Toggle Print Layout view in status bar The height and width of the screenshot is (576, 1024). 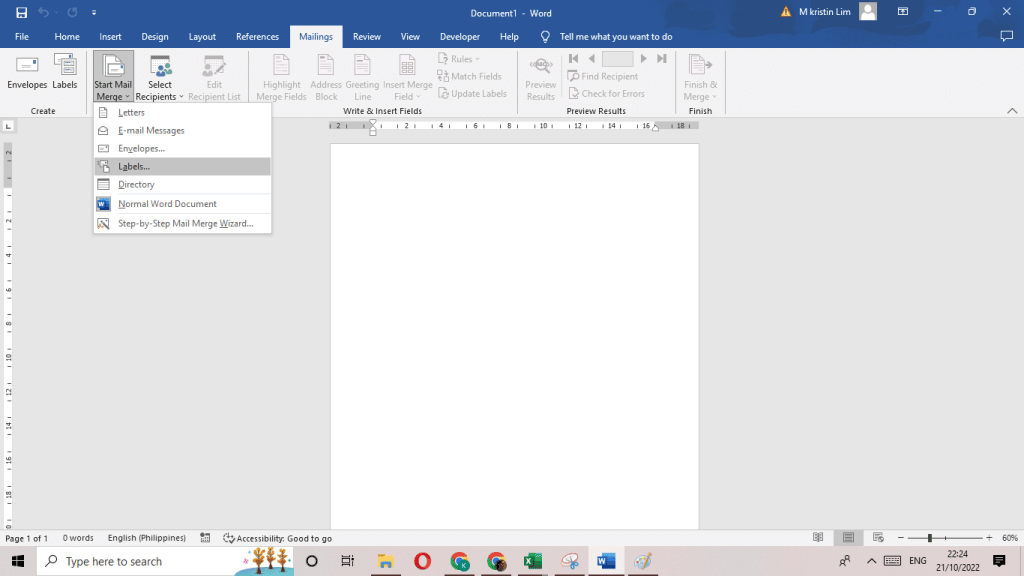coord(848,537)
